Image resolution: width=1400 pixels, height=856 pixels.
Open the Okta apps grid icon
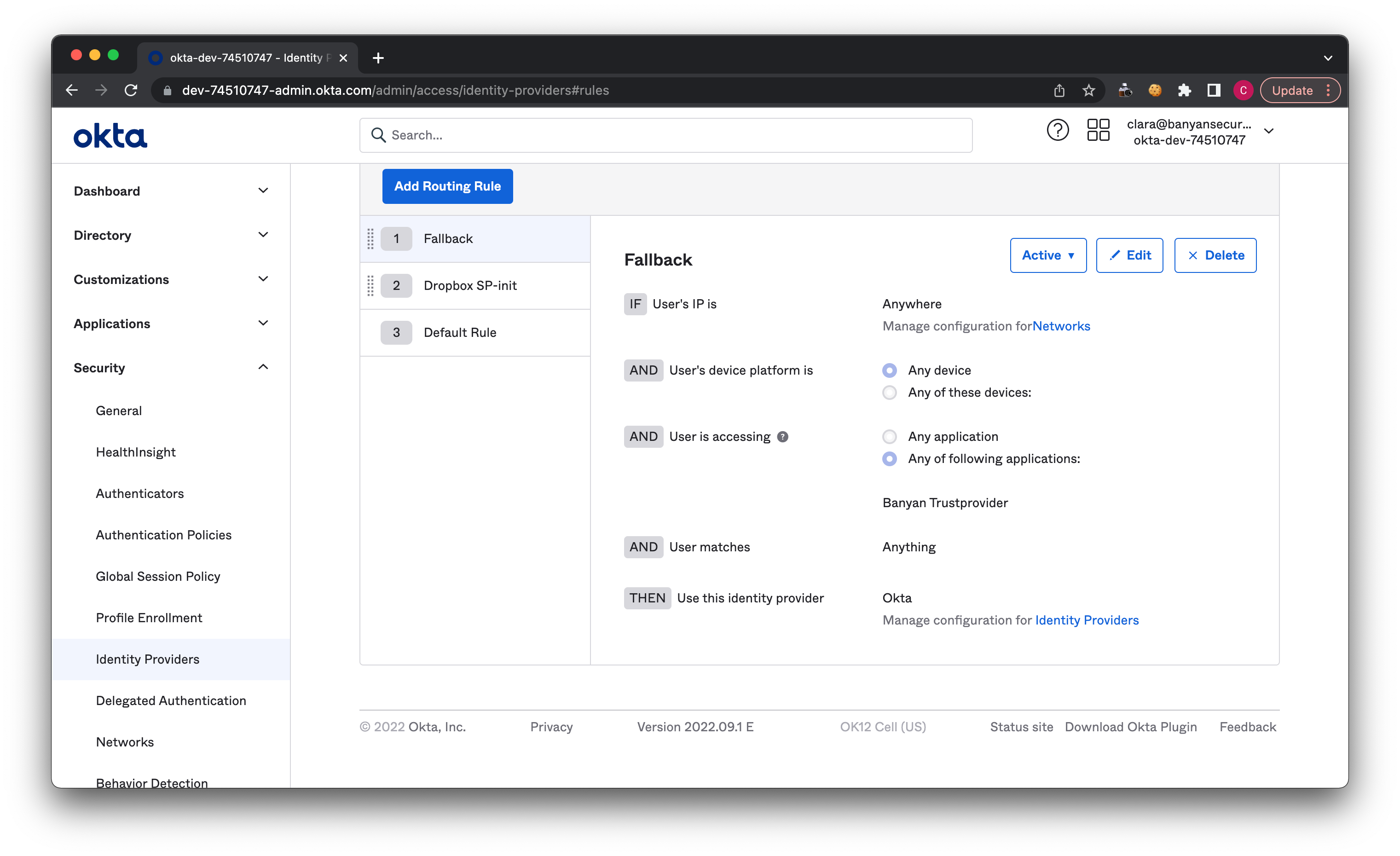(1098, 131)
